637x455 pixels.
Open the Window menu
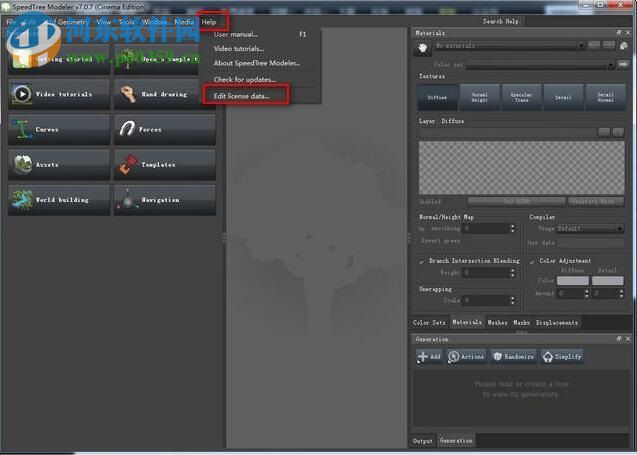[154, 22]
